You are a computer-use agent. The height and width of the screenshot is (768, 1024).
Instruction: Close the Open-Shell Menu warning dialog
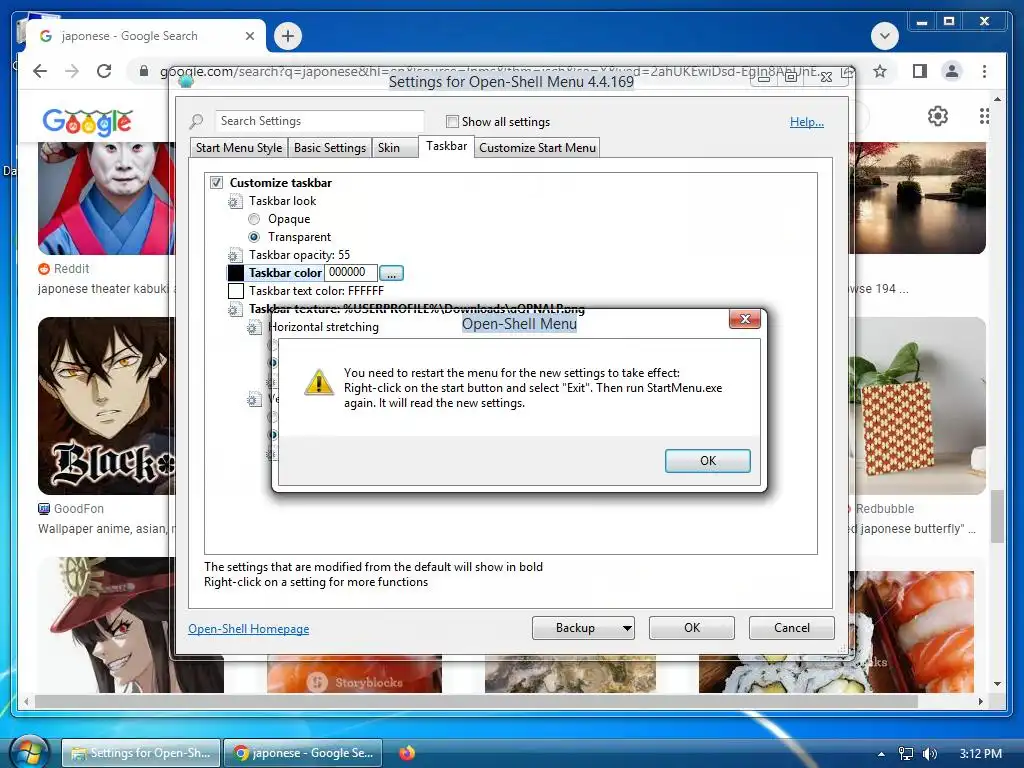click(x=744, y=319)
